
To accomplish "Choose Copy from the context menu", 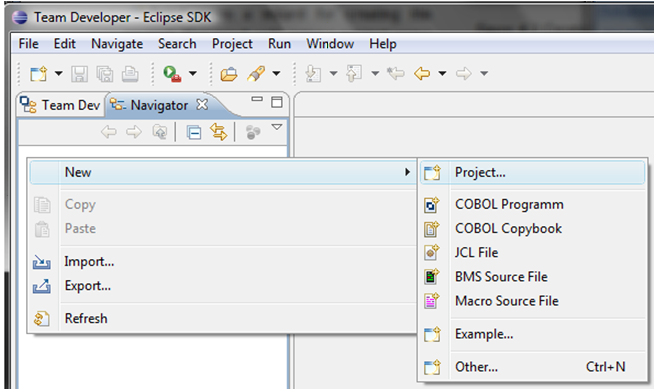I will (223, 204).
